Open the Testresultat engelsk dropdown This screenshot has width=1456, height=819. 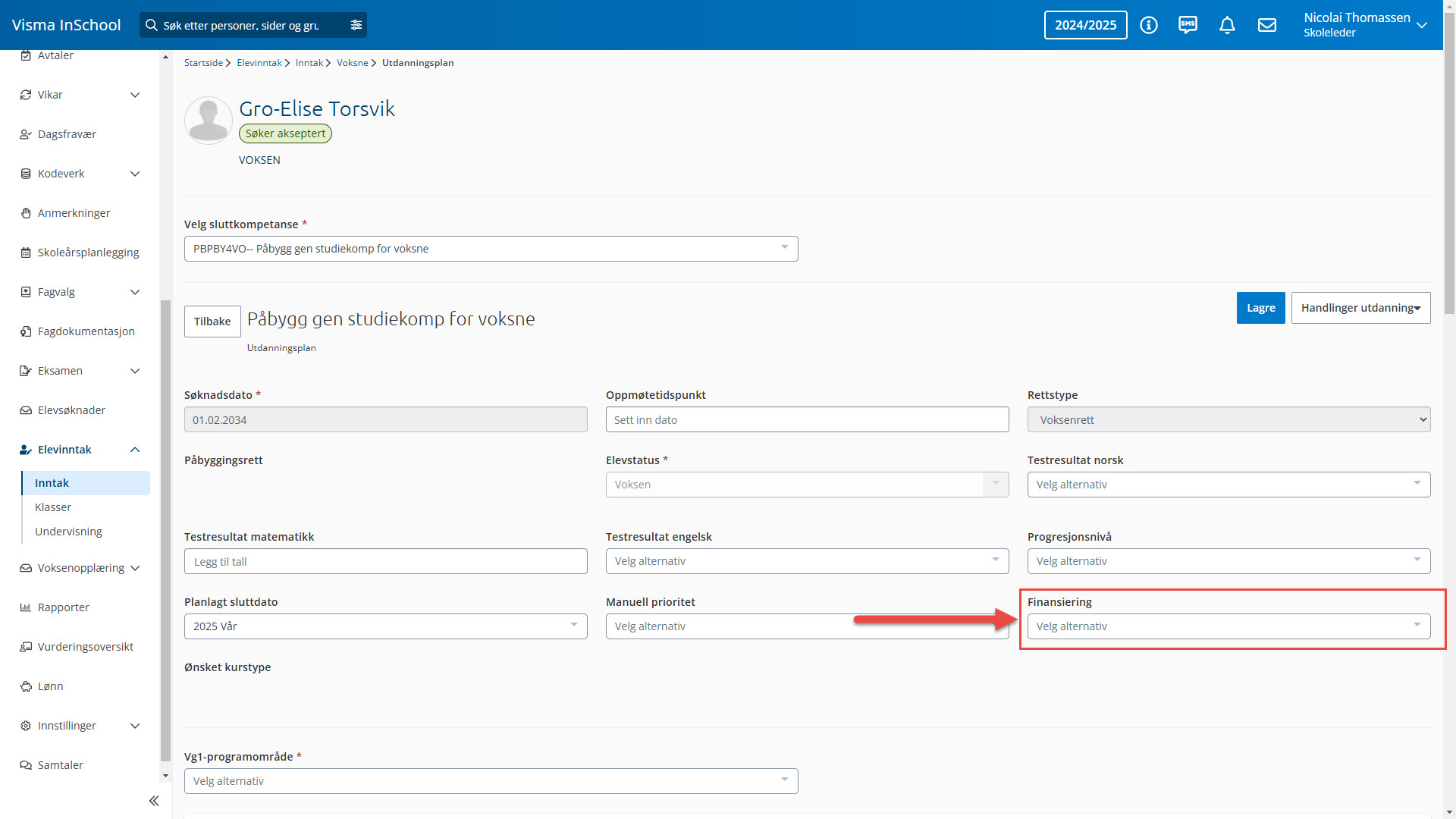(x=807, y=561)
